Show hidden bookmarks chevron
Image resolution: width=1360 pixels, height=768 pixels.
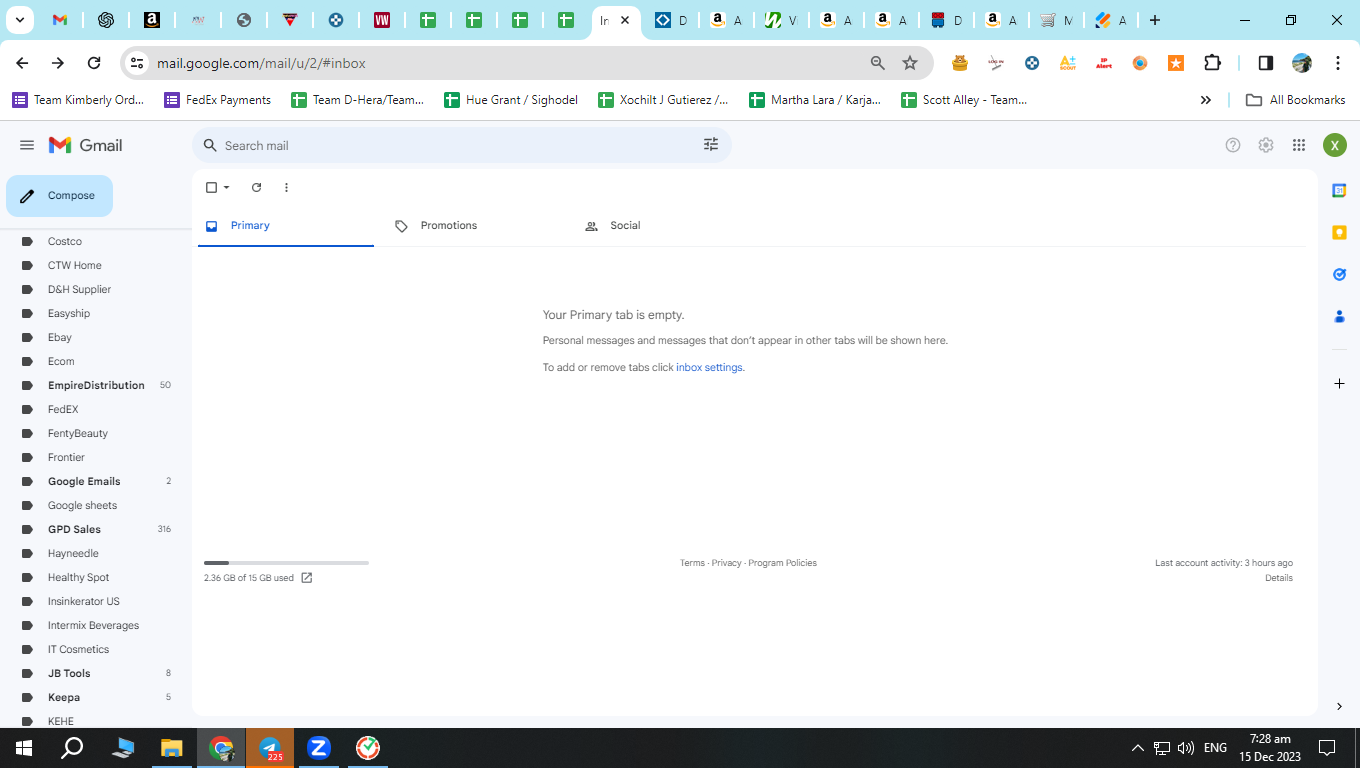[1206, 100]
